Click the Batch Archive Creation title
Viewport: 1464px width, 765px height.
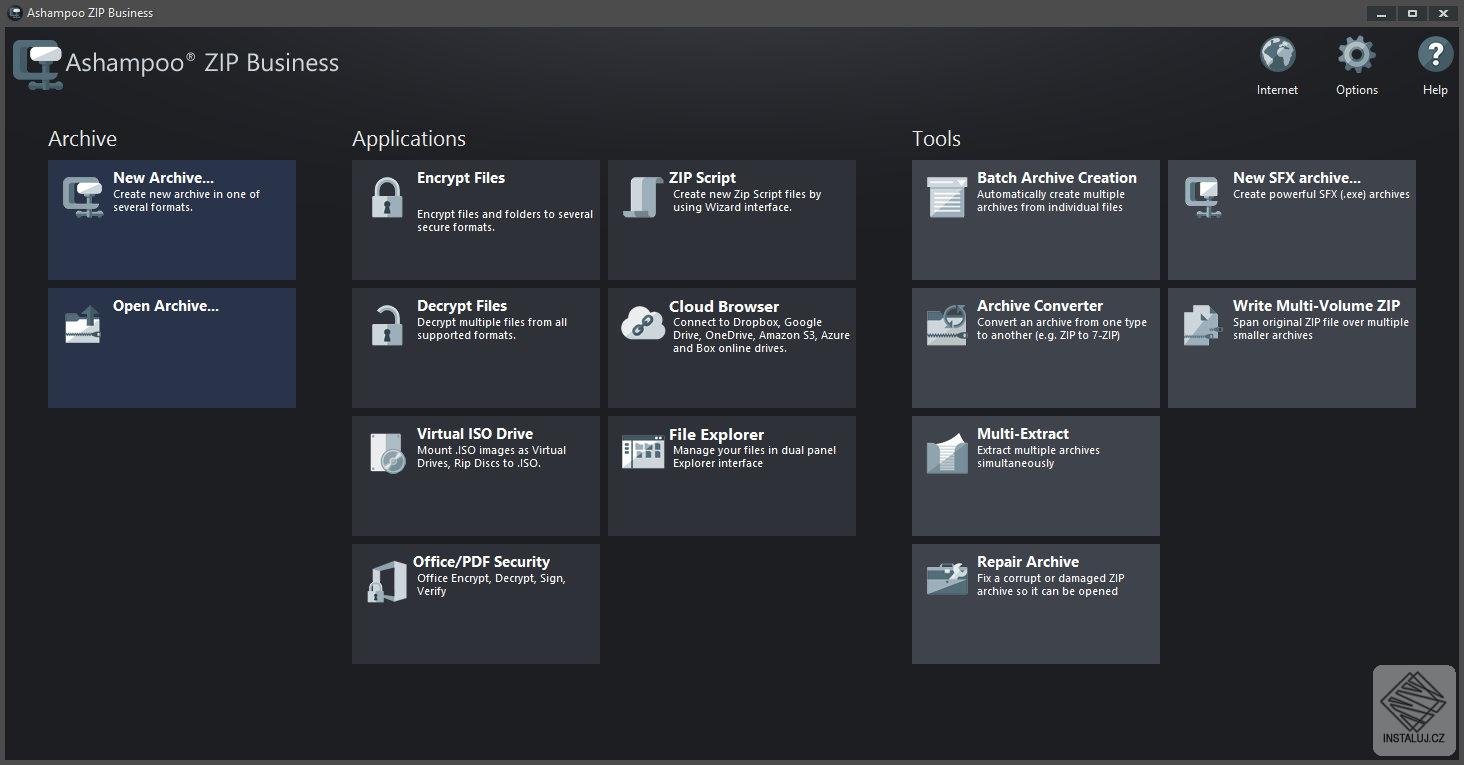coord(1057,178)
